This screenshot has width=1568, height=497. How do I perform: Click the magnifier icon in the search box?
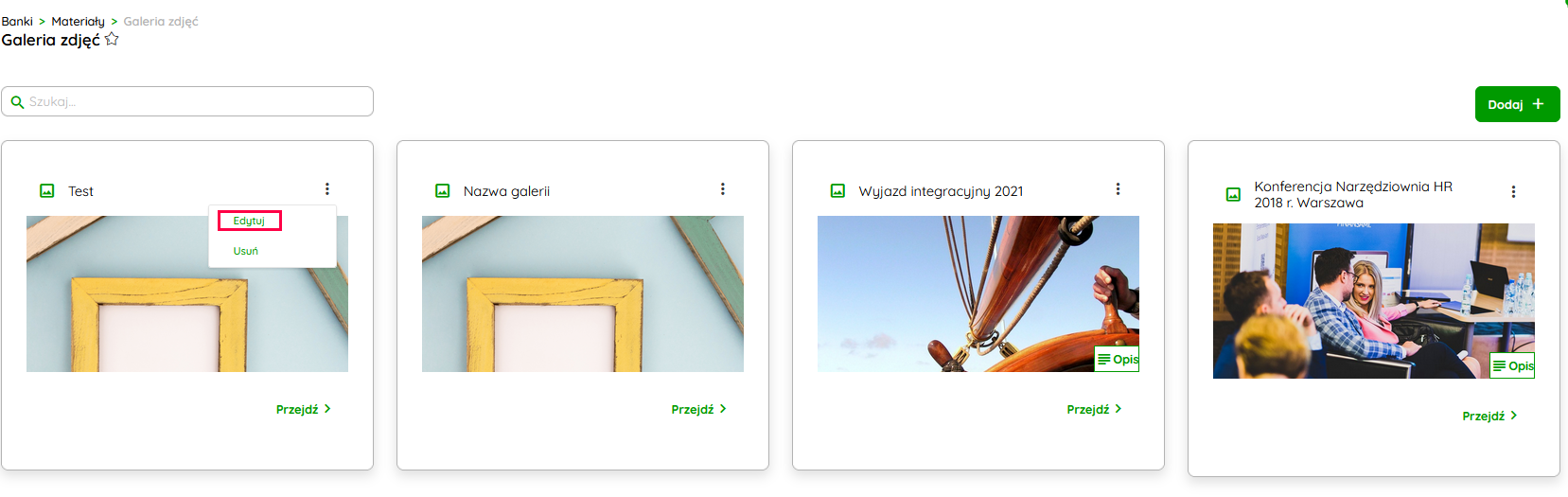point(17,102)
